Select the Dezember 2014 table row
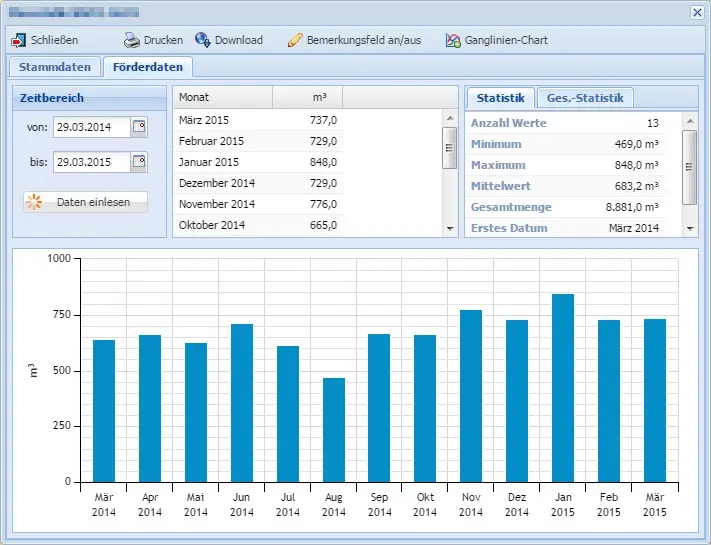The image size is (711, 545). point(258,183)
